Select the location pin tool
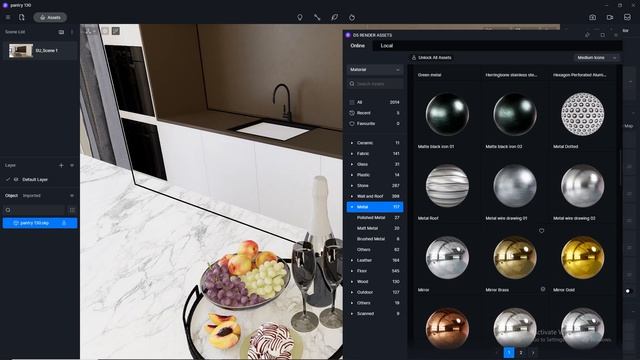This screenshot has width=640, height=360. pyautogui.click(x=300, y=18)
